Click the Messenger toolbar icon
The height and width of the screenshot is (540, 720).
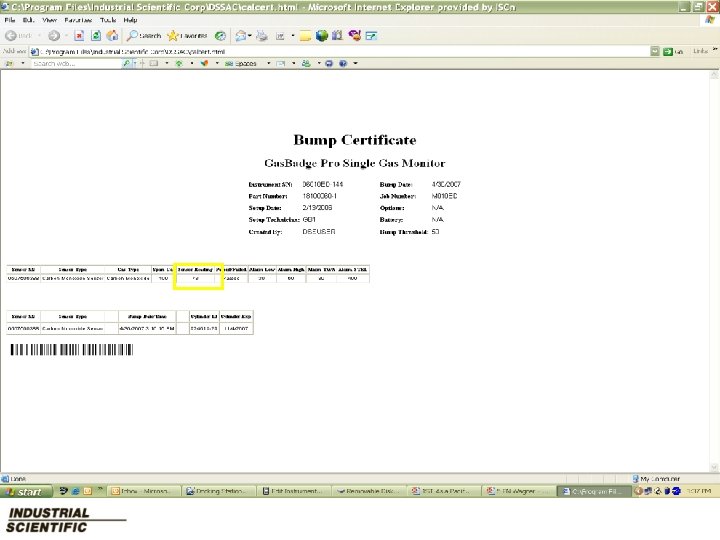(354, 35)
